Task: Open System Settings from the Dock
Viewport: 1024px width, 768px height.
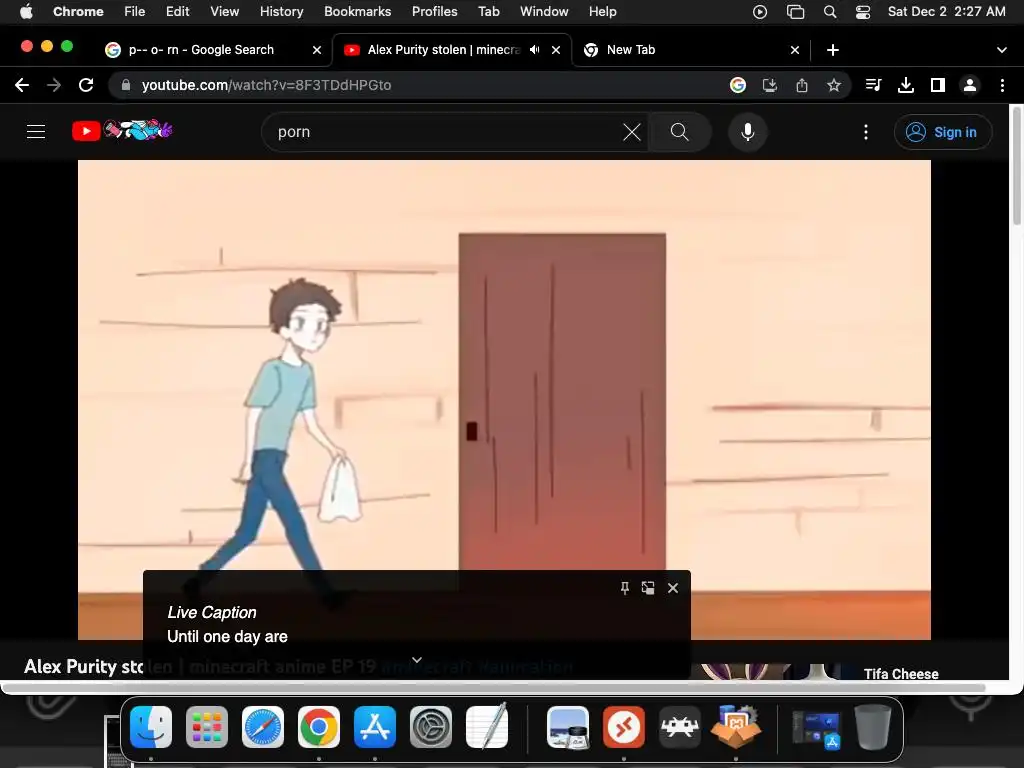Action: click(x=431, y=727)
